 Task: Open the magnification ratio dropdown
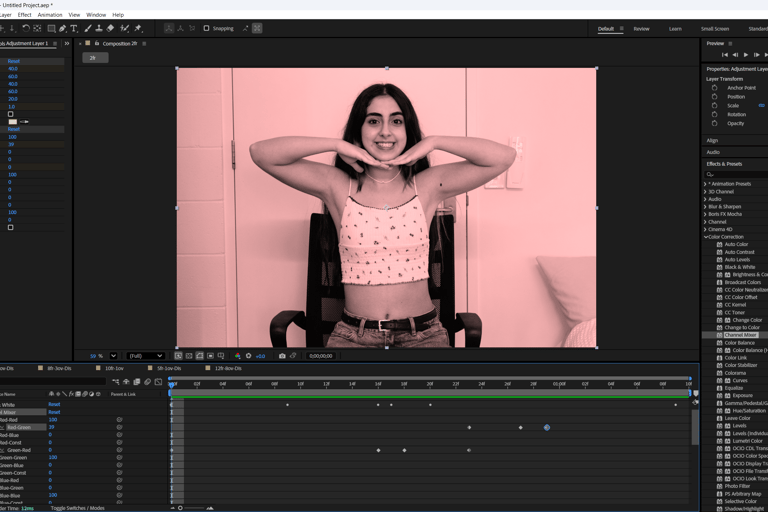tap(113, 356)
